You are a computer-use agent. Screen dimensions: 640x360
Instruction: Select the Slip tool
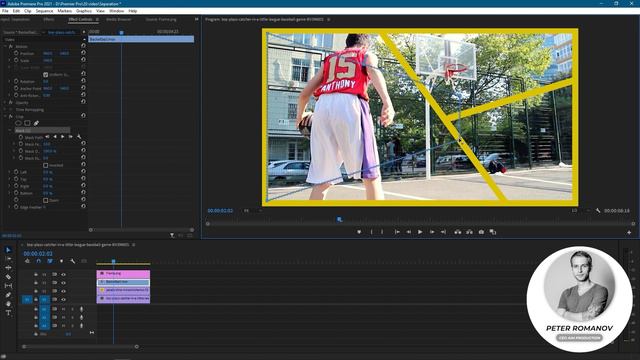[x=8, y=286]
